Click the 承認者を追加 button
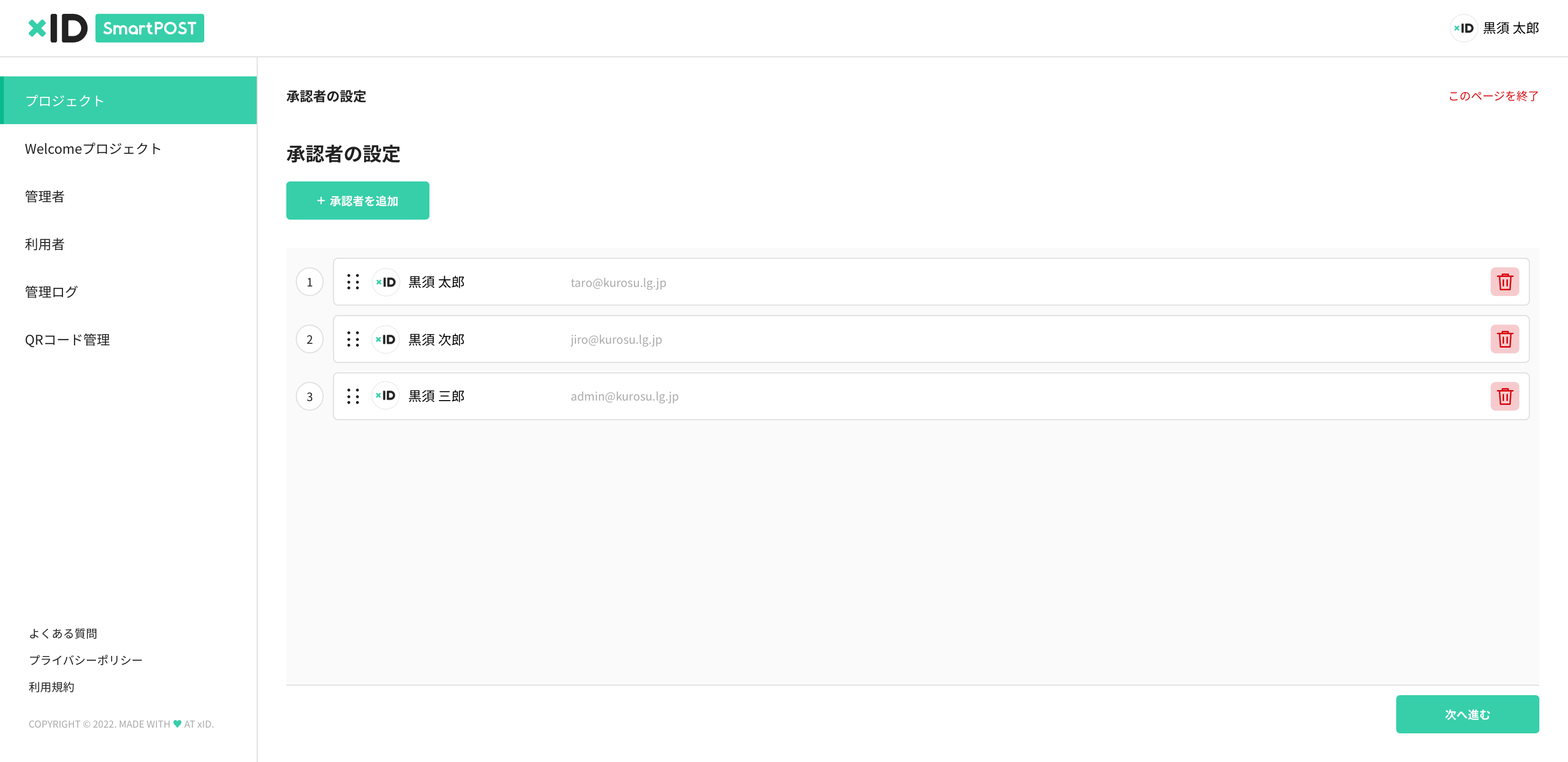The width and height of the screenshot is (1568, 762). click(357, 201)
